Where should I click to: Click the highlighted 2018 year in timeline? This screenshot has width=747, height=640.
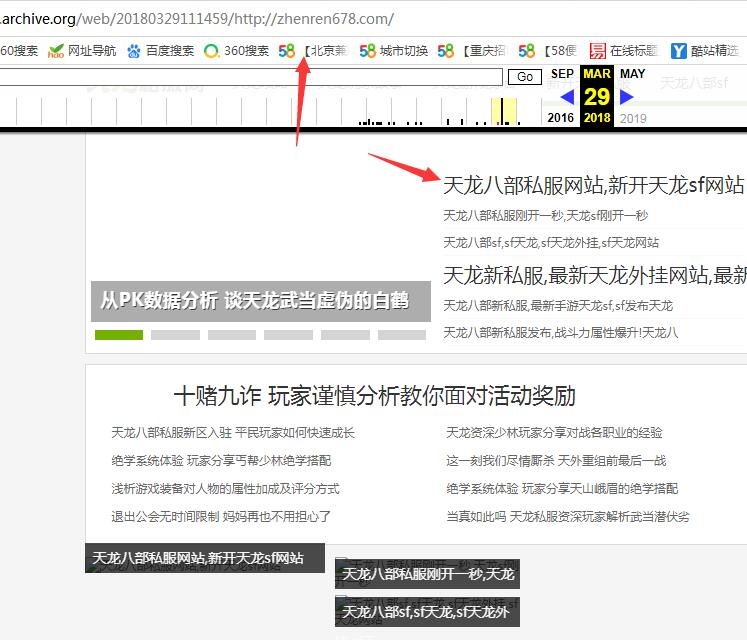(x=597, y=118)
